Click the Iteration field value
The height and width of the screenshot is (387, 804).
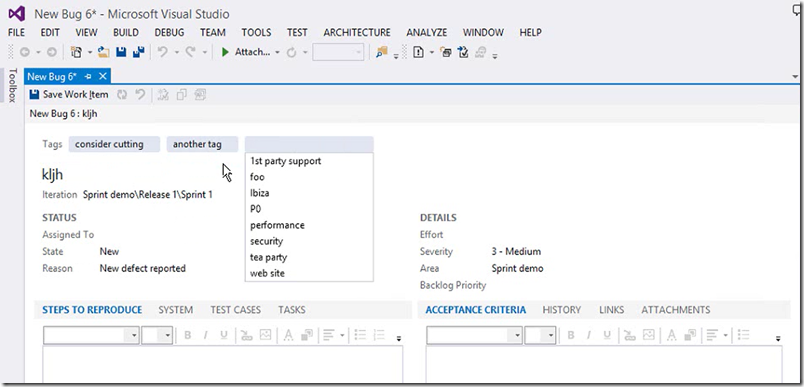pos(148,195)
